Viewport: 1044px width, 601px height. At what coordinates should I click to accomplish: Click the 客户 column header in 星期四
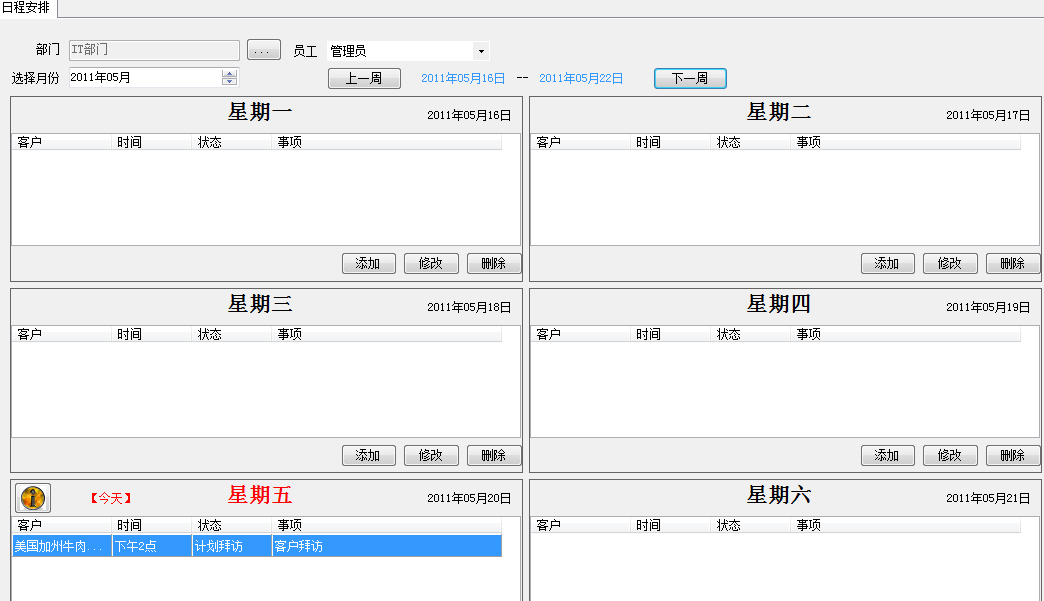pyautogui.click(x=581, y=334)
